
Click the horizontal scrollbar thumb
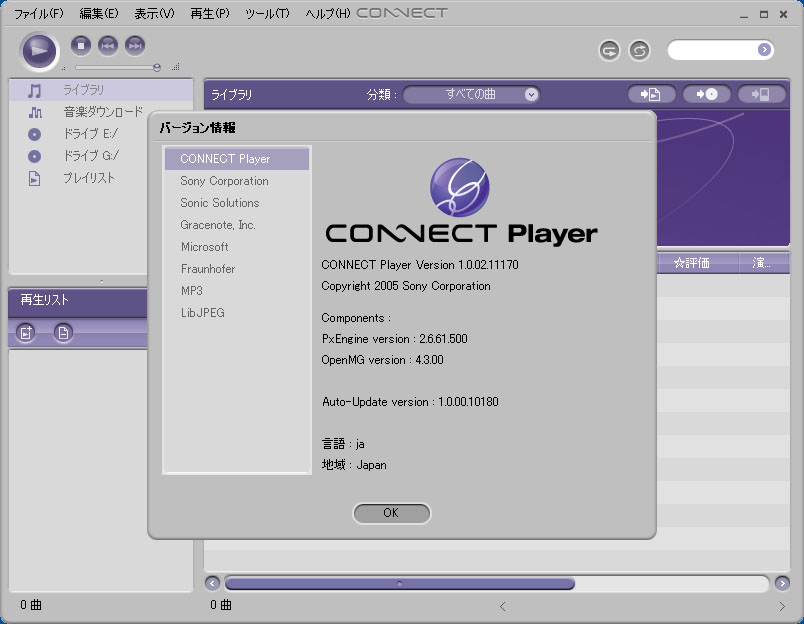pyautogui.click(x=399, y=583)
